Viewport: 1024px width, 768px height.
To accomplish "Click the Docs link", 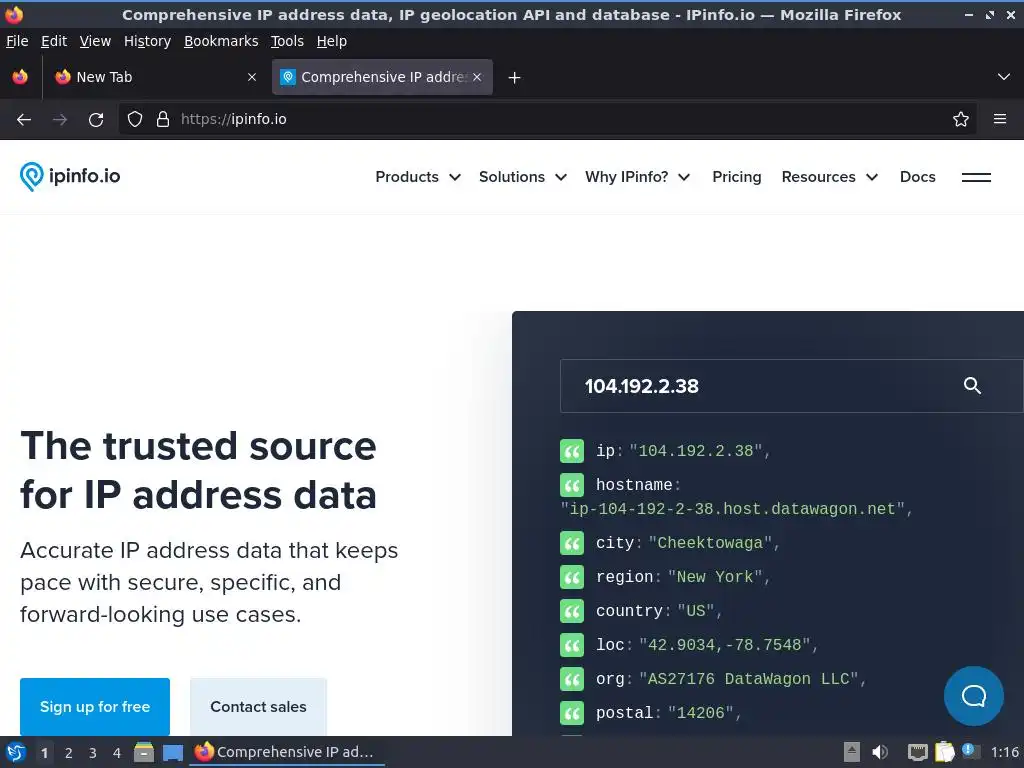I will coord(918,177).
